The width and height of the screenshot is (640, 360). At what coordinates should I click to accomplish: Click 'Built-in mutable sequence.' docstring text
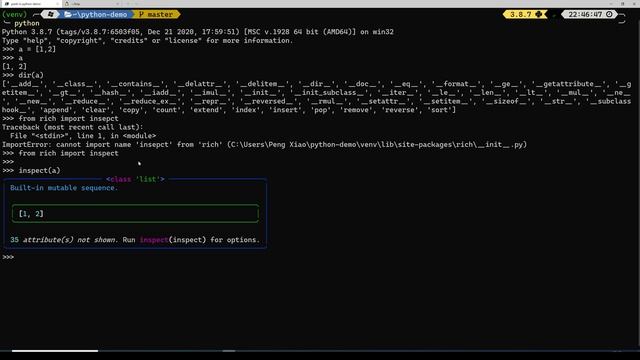pos(64,188)
